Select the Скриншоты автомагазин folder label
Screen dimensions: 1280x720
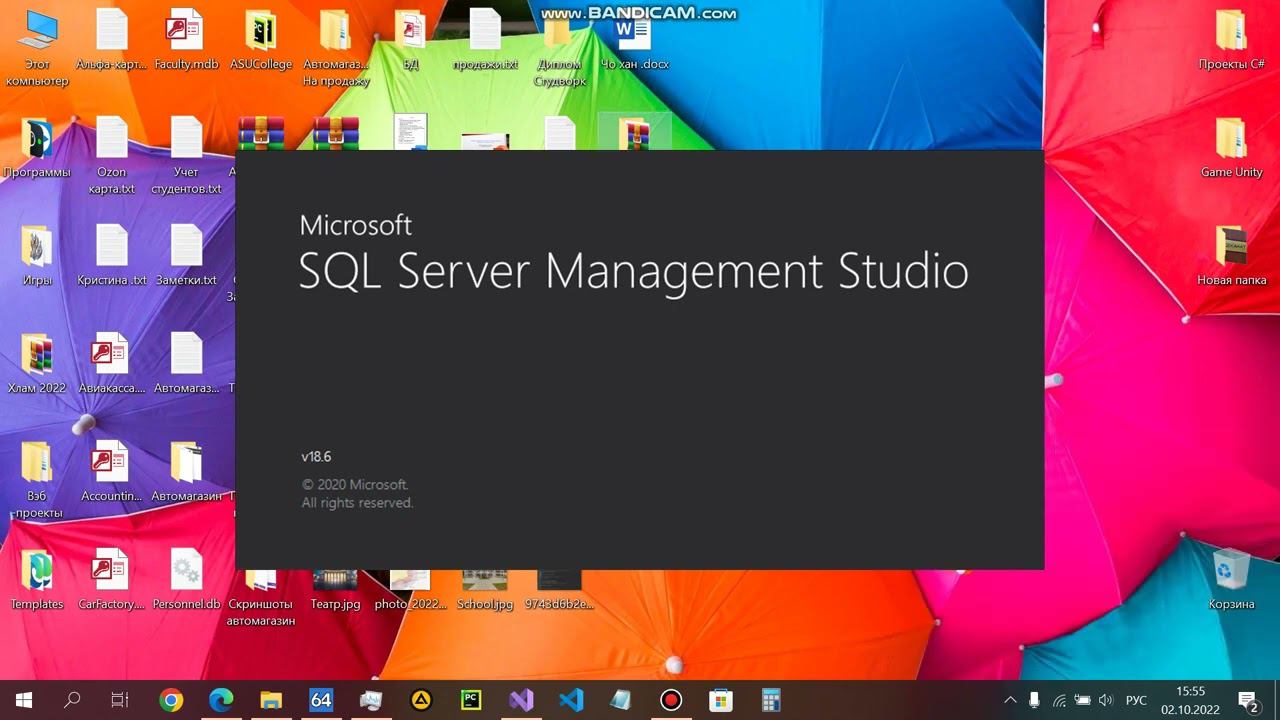pyautogui.click(x=261, y=612)
